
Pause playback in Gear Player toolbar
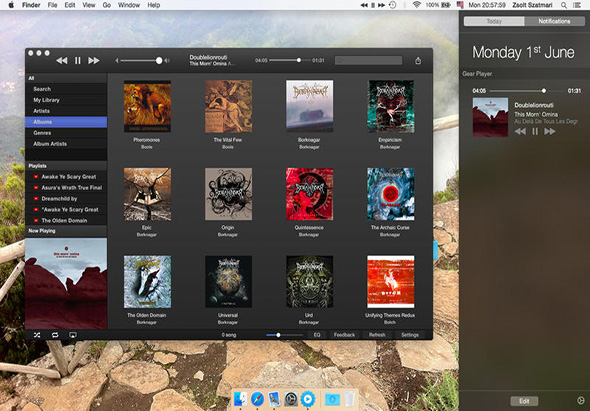pos(78,61)
